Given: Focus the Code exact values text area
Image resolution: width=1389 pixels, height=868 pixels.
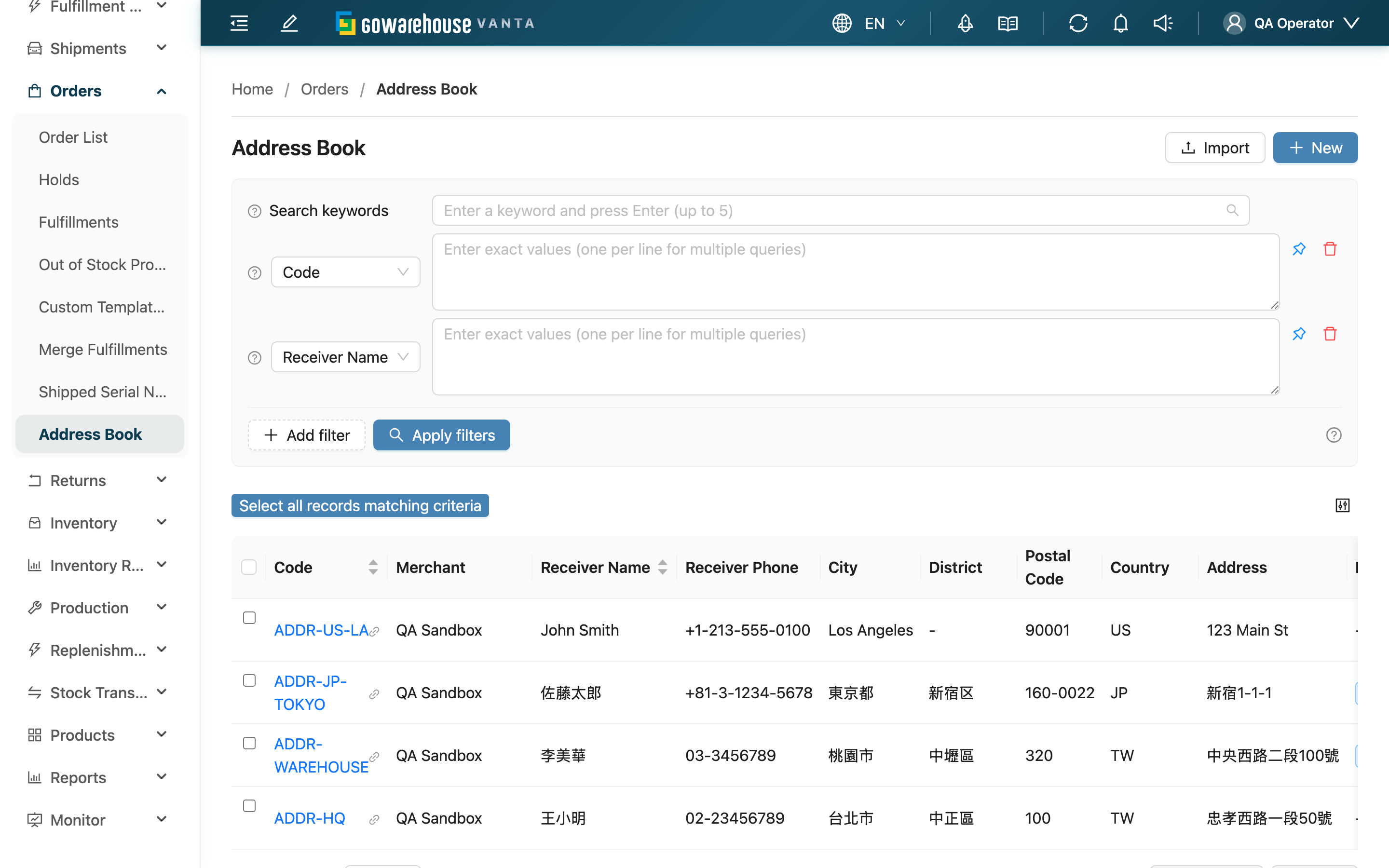Looking at the screenshot, I should click(x=855, y=272).
